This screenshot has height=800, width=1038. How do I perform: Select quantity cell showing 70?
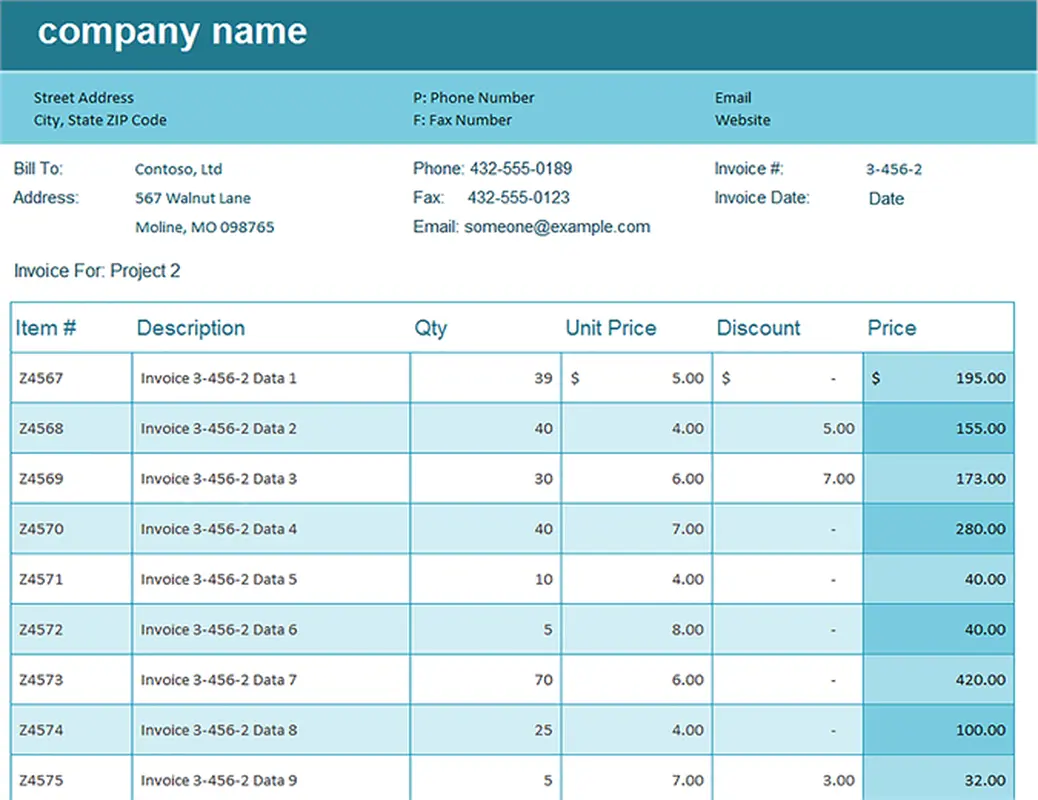(x=543, y=680)
